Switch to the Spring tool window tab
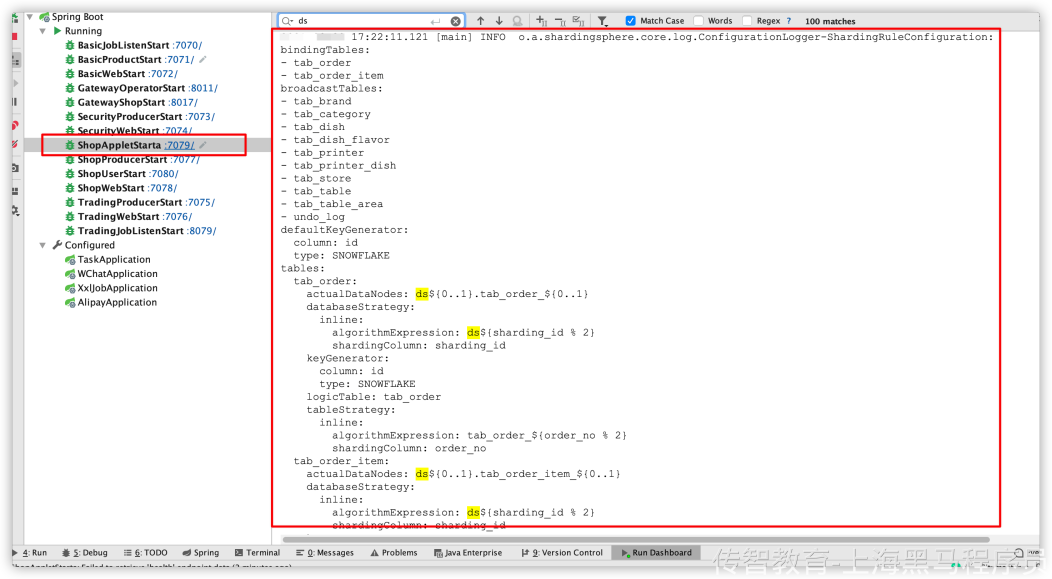Screen dimensions: 1052x579 [201, 553]
